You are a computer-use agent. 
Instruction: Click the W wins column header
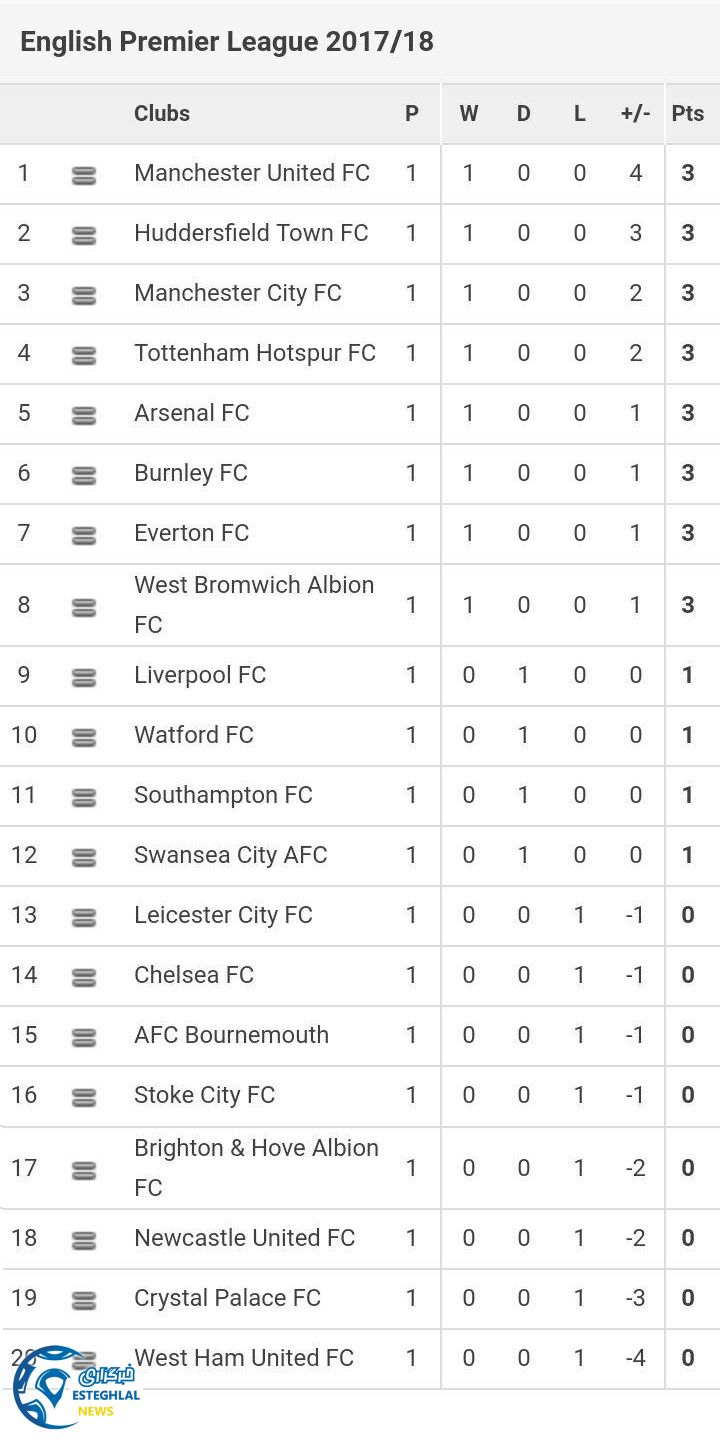click(468, 113)
